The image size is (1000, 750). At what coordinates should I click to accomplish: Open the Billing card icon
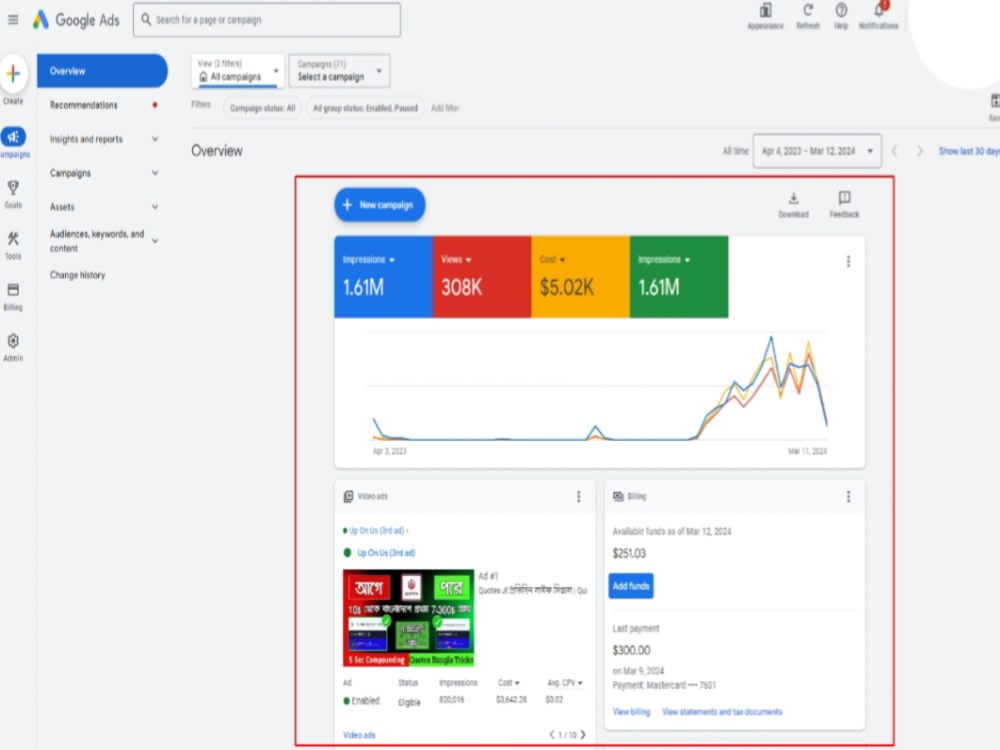click(x=13, y=290)
